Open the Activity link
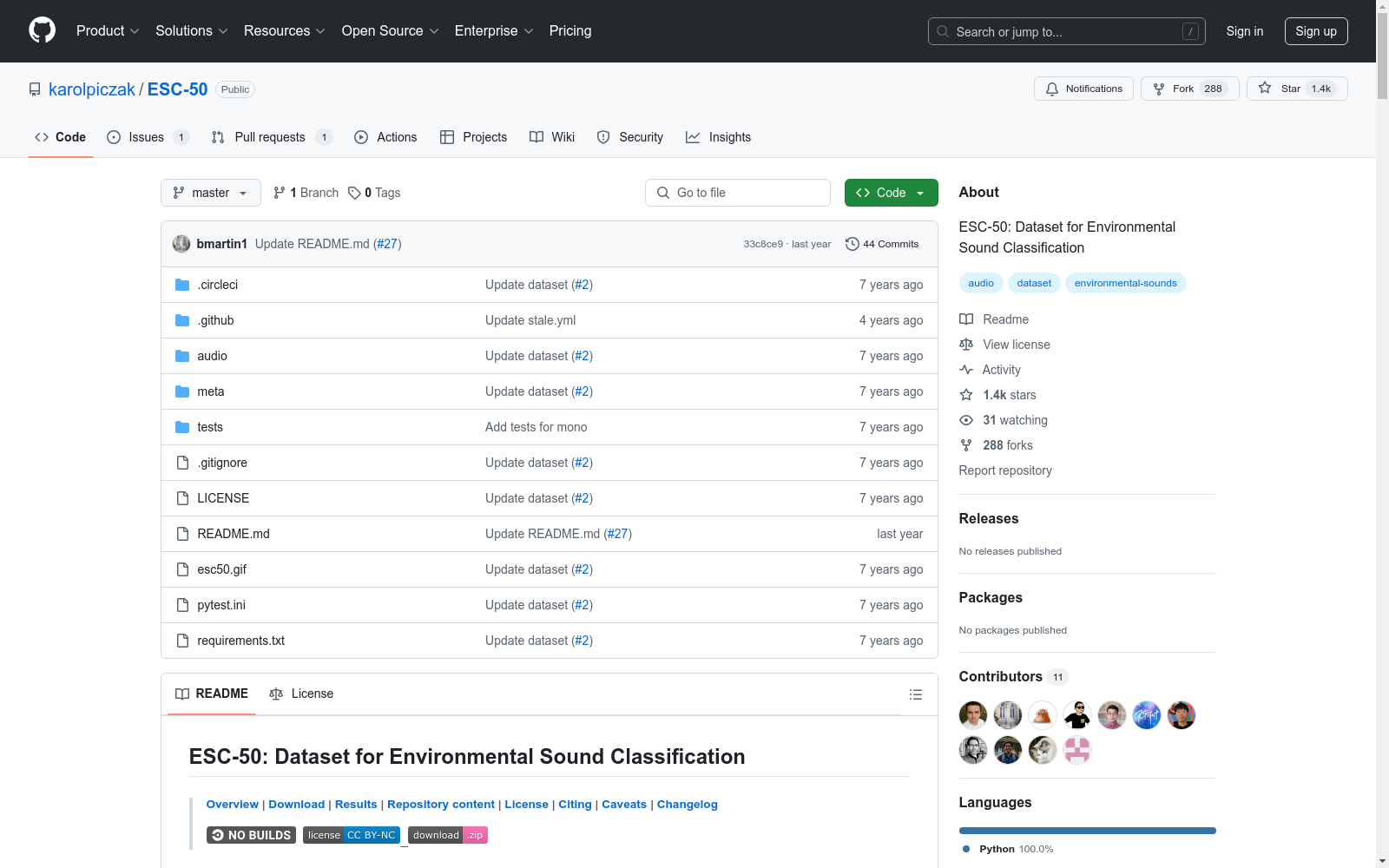The width and height of the screenshot is (1389, 868). [x=991, y=370]
